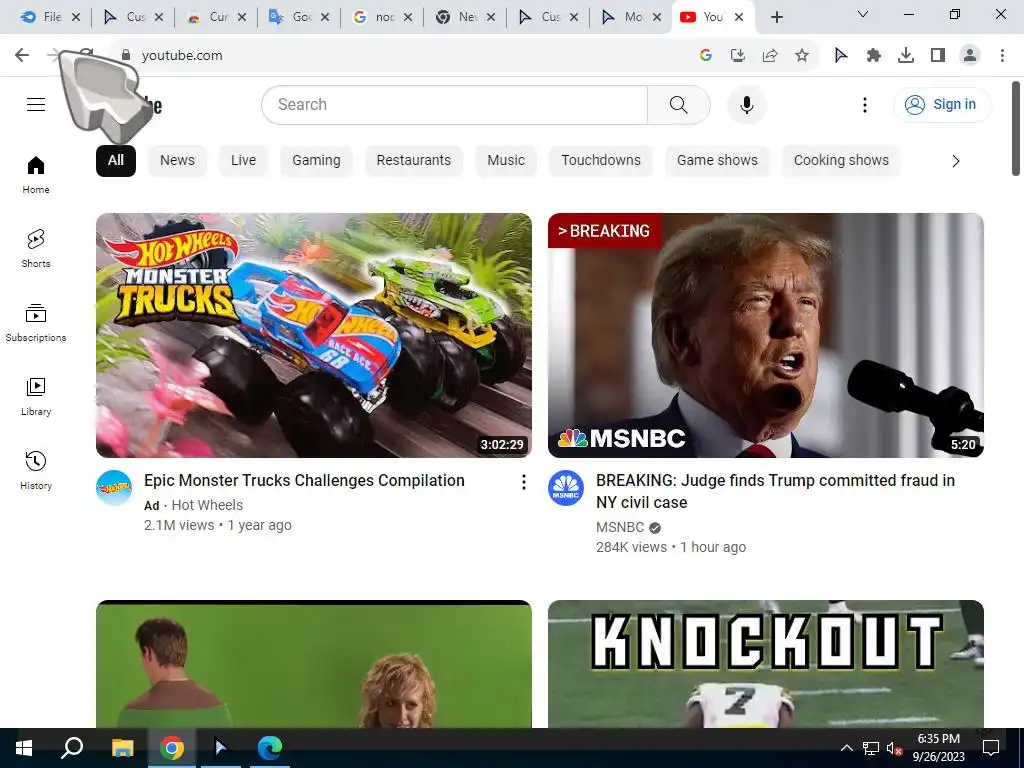
Task: Click the 6:35 PM taskbar clock
Action: point(938,748)
